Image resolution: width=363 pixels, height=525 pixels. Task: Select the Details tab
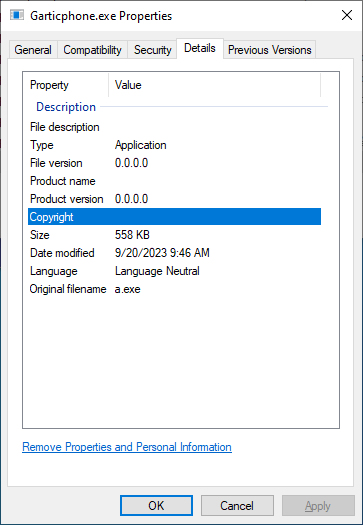200,49
